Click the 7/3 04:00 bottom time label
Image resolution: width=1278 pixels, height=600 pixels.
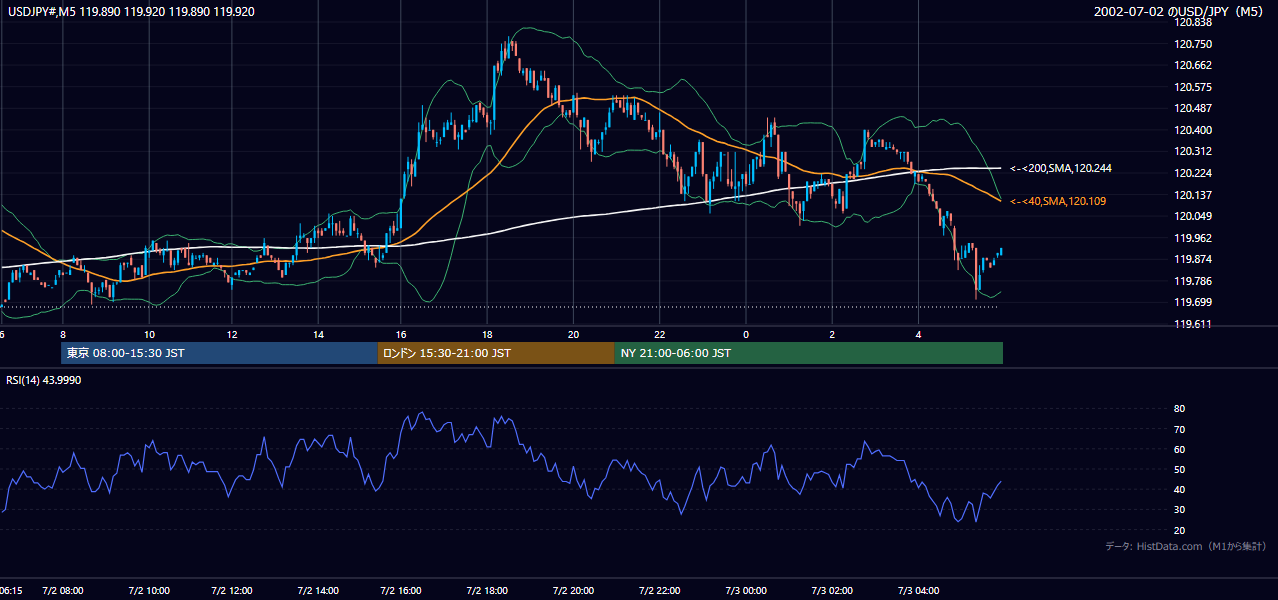[x=918, y=591]
